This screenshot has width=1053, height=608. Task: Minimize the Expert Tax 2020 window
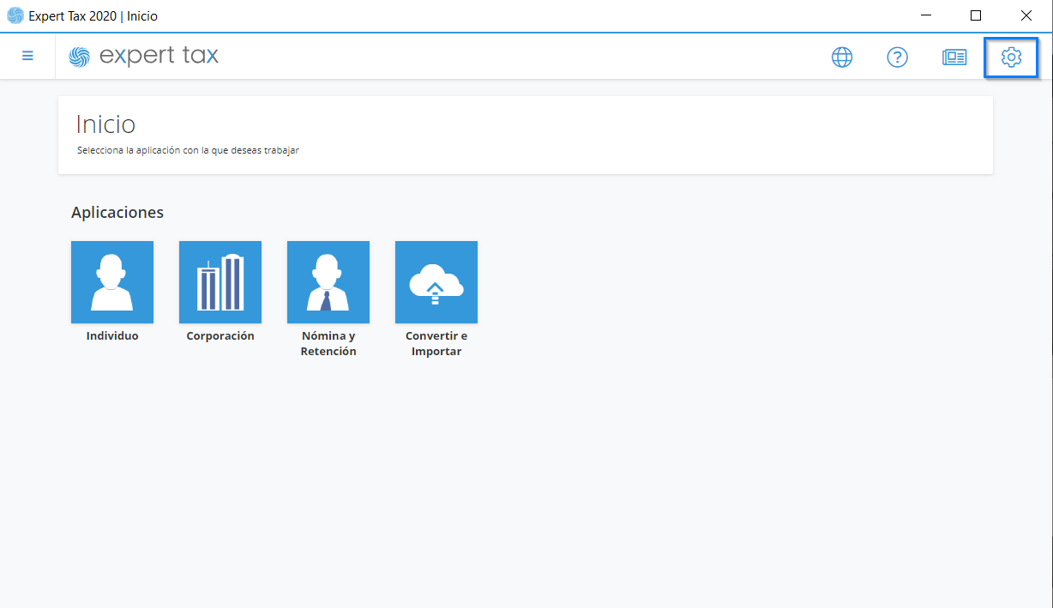[926, 15]
